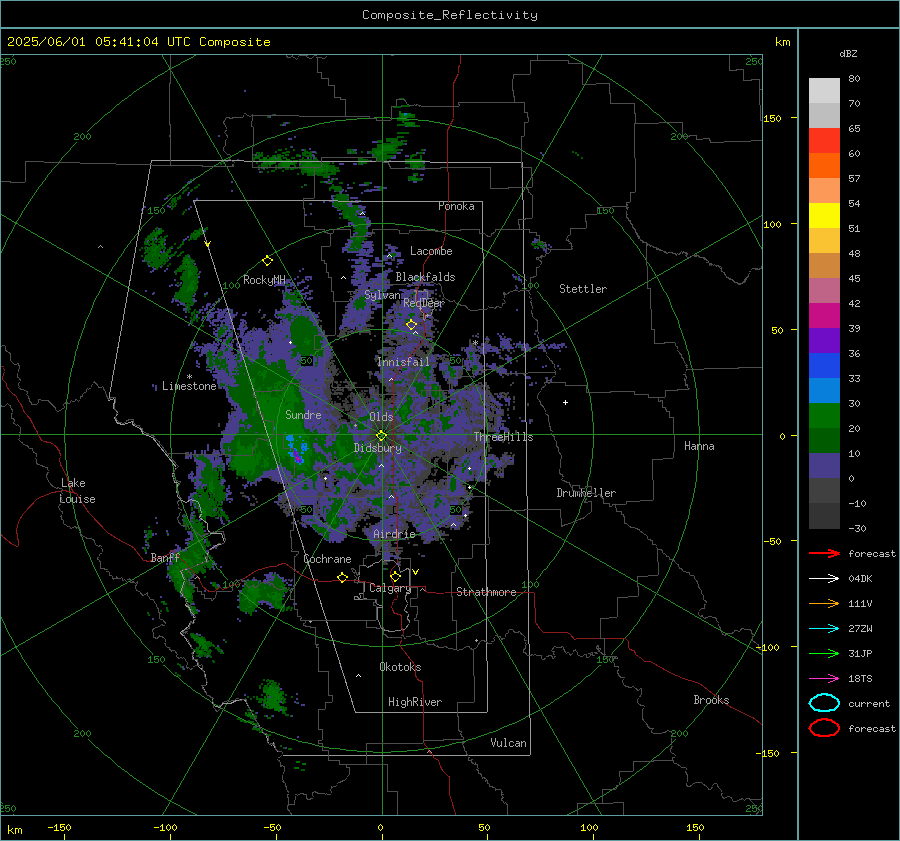This screenshot has width=900, height=841.
Task: Click the Banff city label
Action: coord(165,558)
